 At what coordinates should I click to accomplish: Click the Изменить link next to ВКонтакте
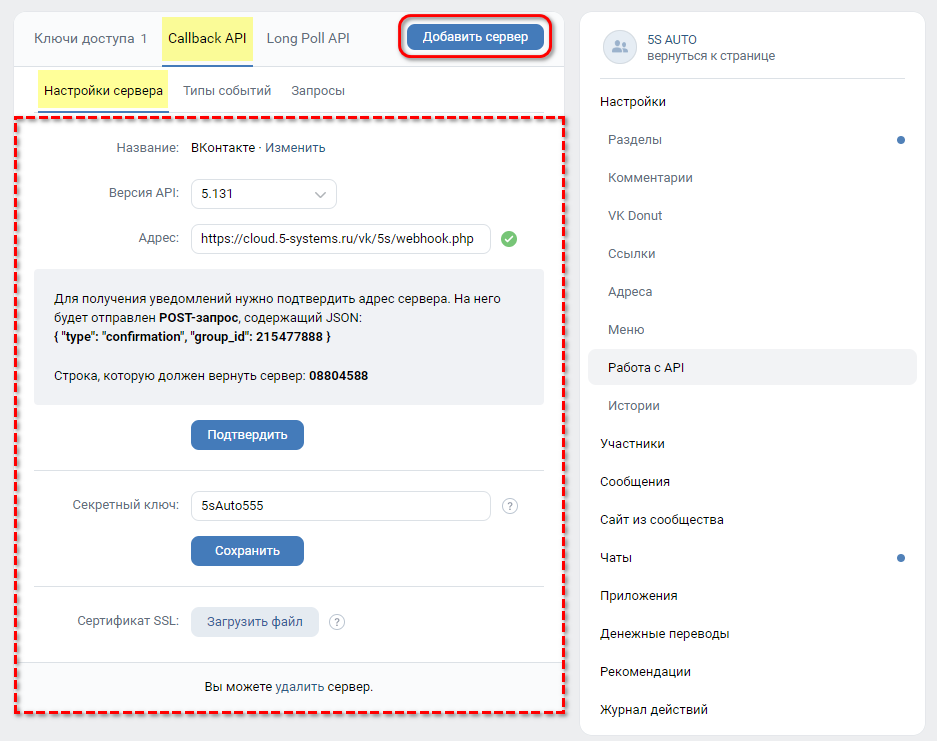tap(295, 148)
